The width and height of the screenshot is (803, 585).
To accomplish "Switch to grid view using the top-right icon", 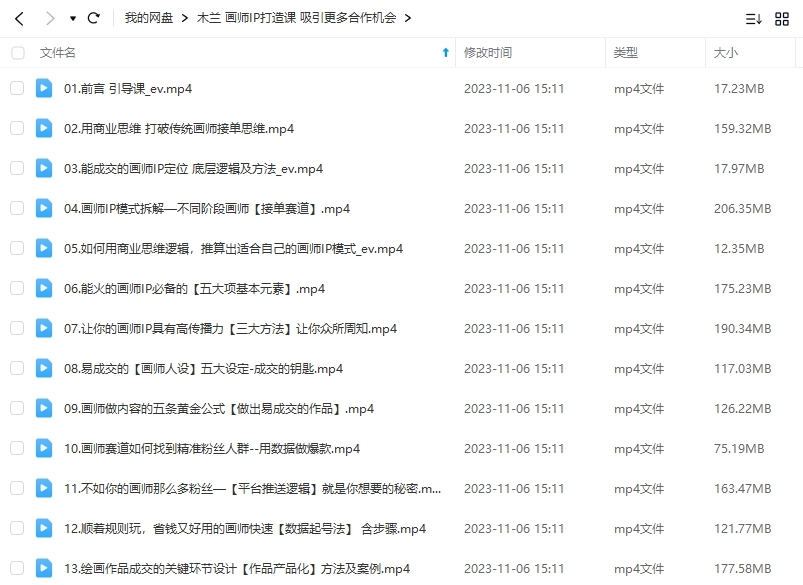I will (x=784, y=17).
